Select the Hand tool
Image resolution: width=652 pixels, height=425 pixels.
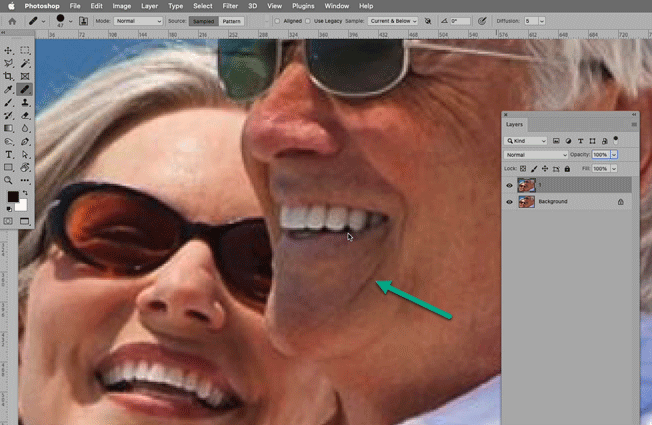[25, 167]
